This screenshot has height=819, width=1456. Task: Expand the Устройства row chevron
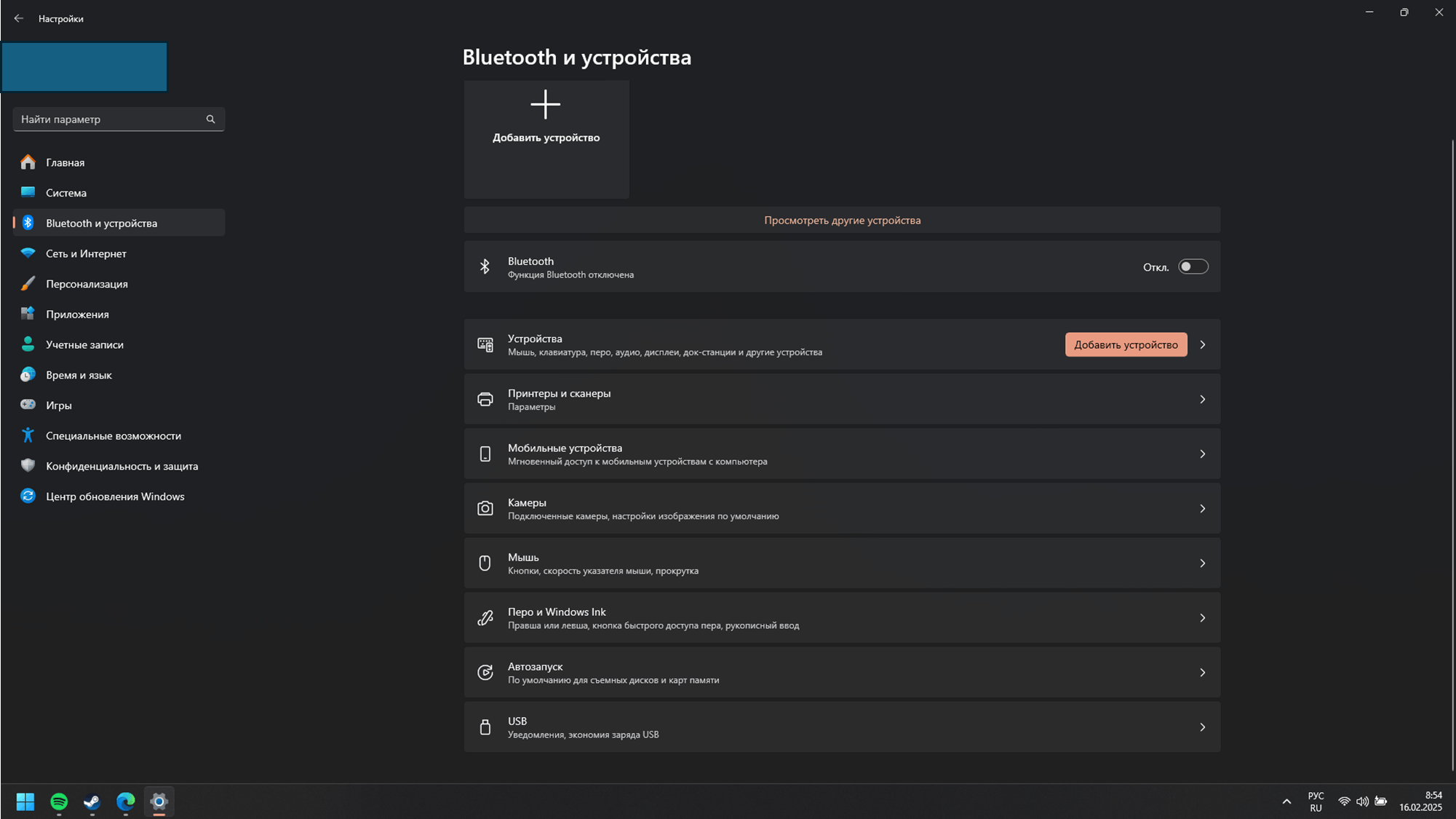coord(1203,344)
